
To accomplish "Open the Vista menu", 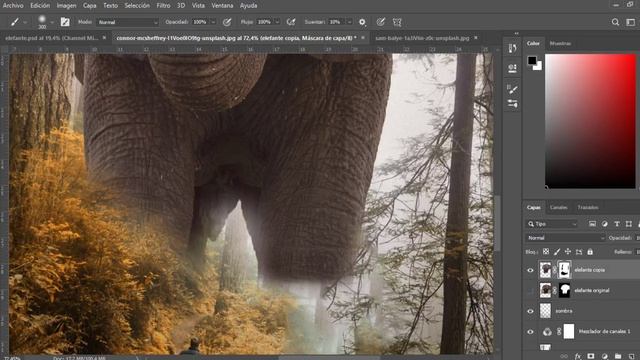I will (198, 6).
